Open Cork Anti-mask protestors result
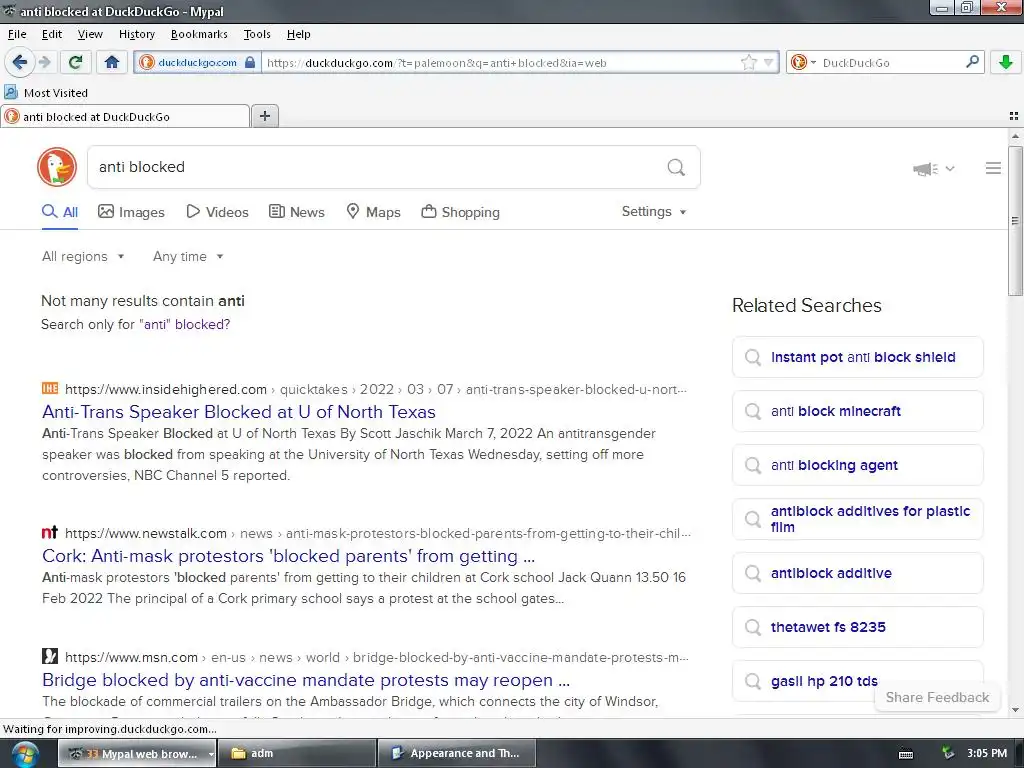The height and width of the screenshot is (768, 1024). pos(289,556)
